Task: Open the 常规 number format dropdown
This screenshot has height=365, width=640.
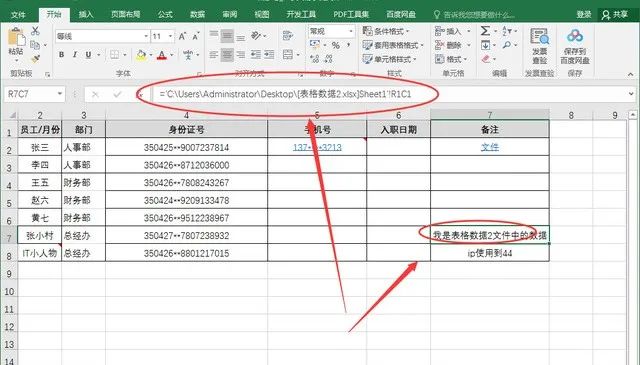Action: point(351,31)
